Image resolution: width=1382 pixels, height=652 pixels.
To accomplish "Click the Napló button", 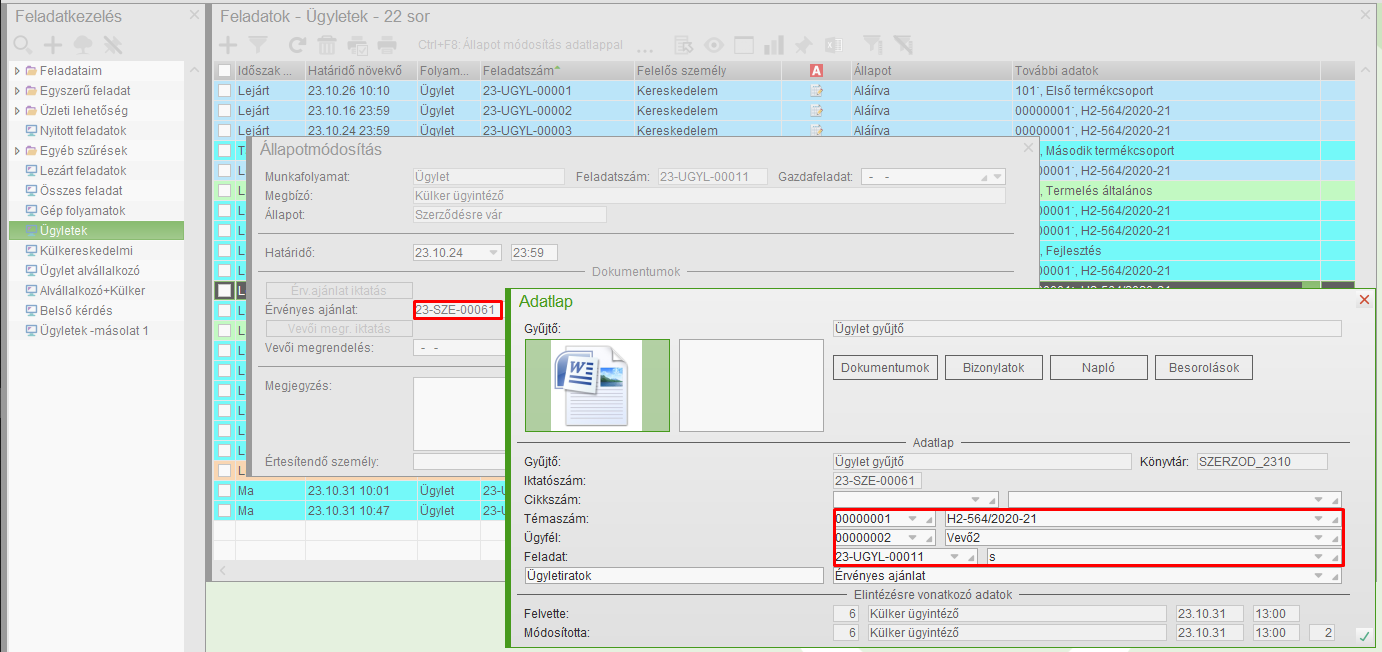I will coord(1097,368).
